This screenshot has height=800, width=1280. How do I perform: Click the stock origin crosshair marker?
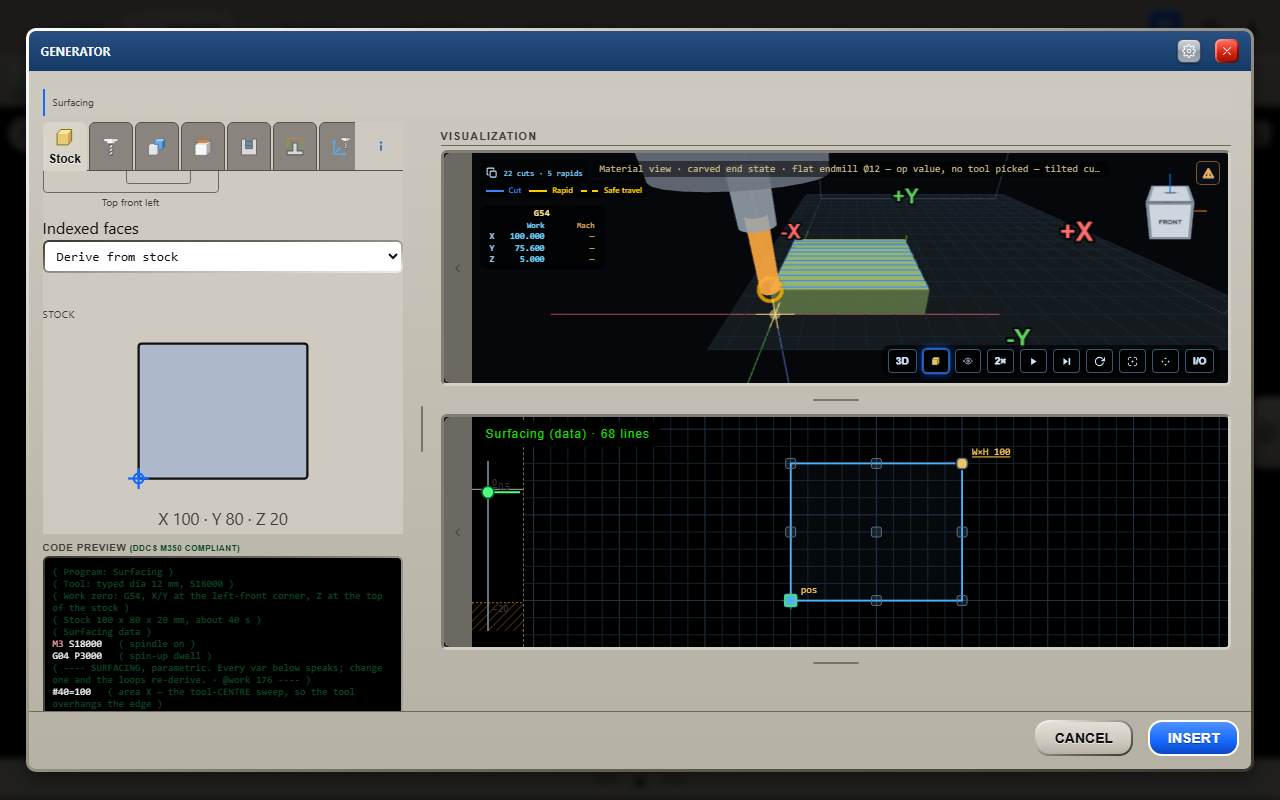(x=138, y=479)
